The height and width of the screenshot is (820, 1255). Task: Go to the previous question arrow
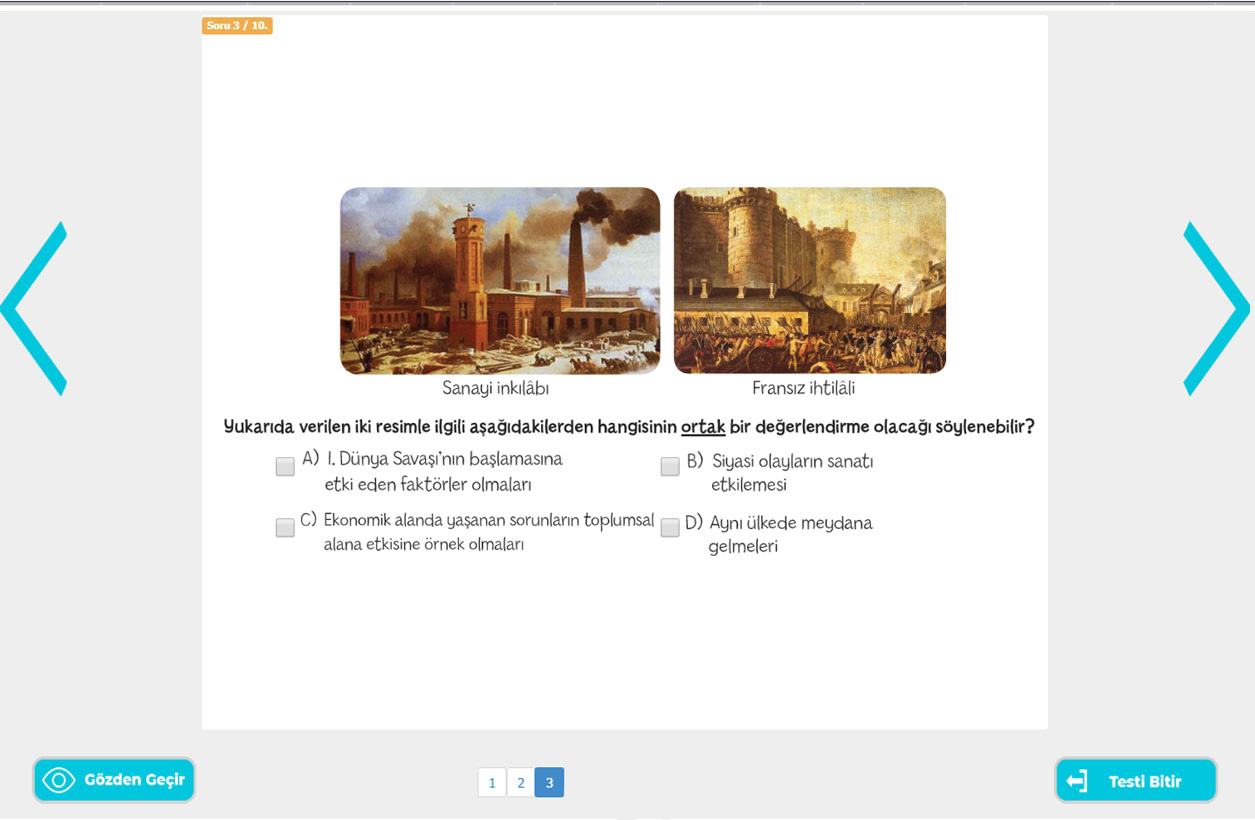pyautogui.click(x=34, y=308)
